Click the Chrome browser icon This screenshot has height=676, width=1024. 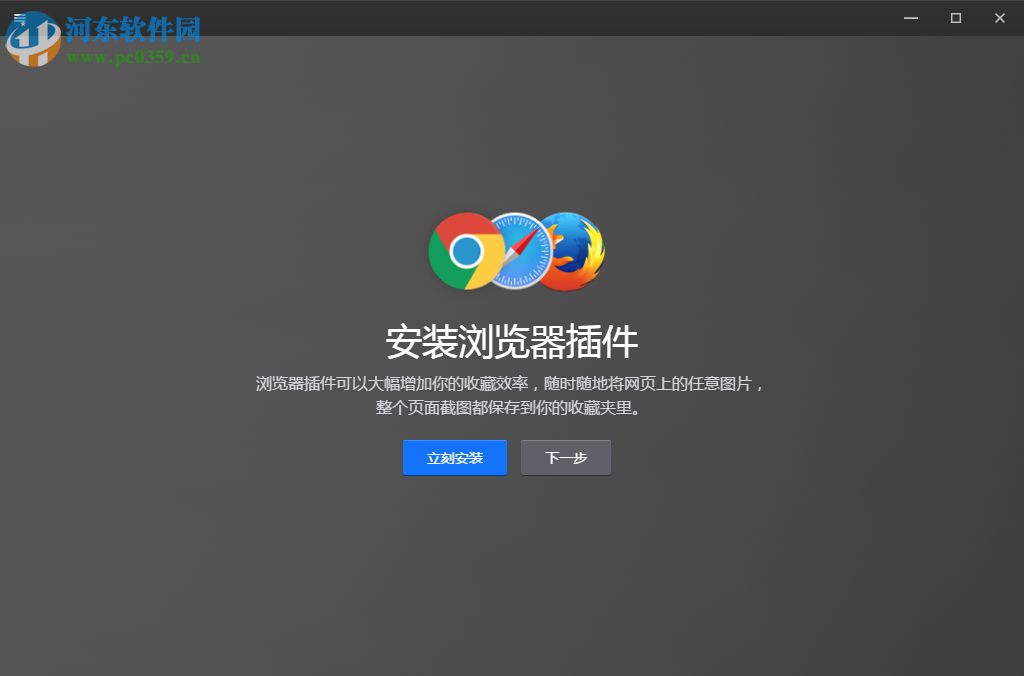coord(466,250)
